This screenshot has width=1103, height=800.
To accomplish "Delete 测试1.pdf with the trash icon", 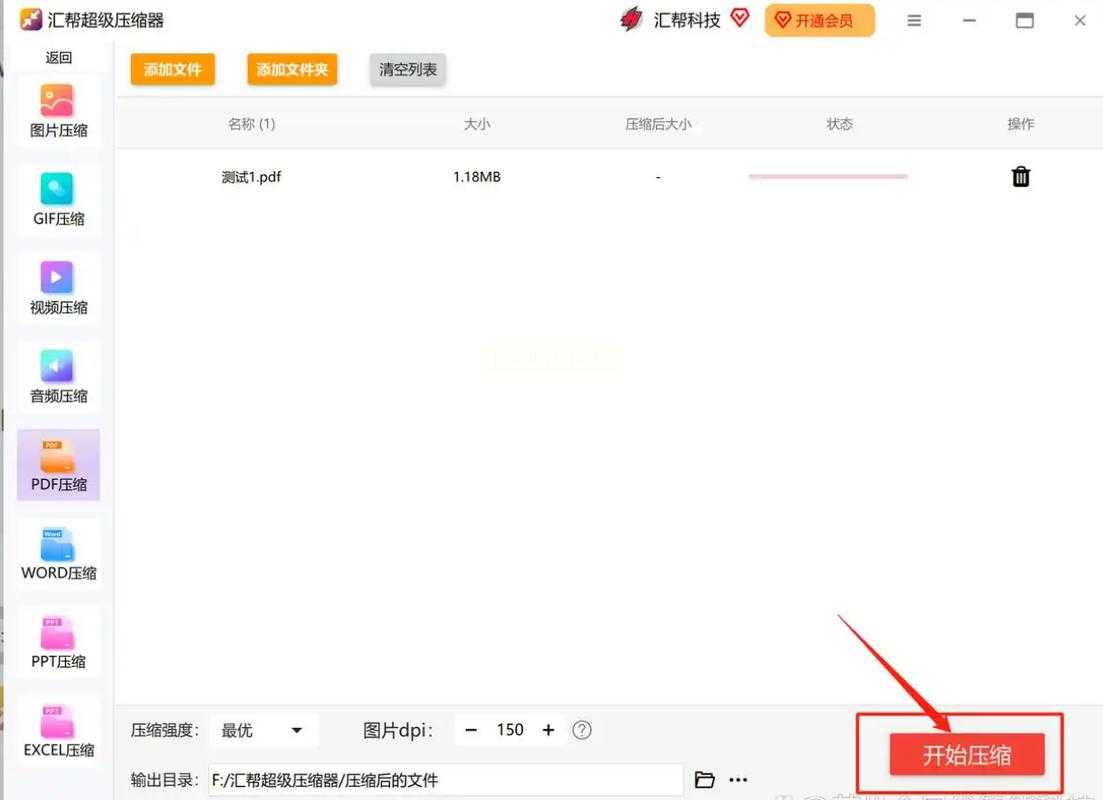I will pyautogui.click(x=1020, y=176).
